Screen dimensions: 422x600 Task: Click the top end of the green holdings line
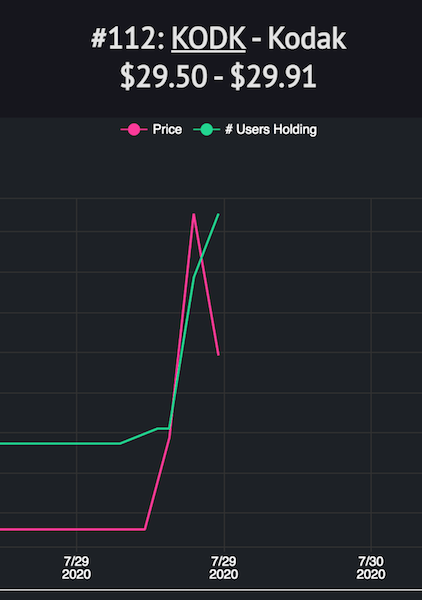(218, 214)
